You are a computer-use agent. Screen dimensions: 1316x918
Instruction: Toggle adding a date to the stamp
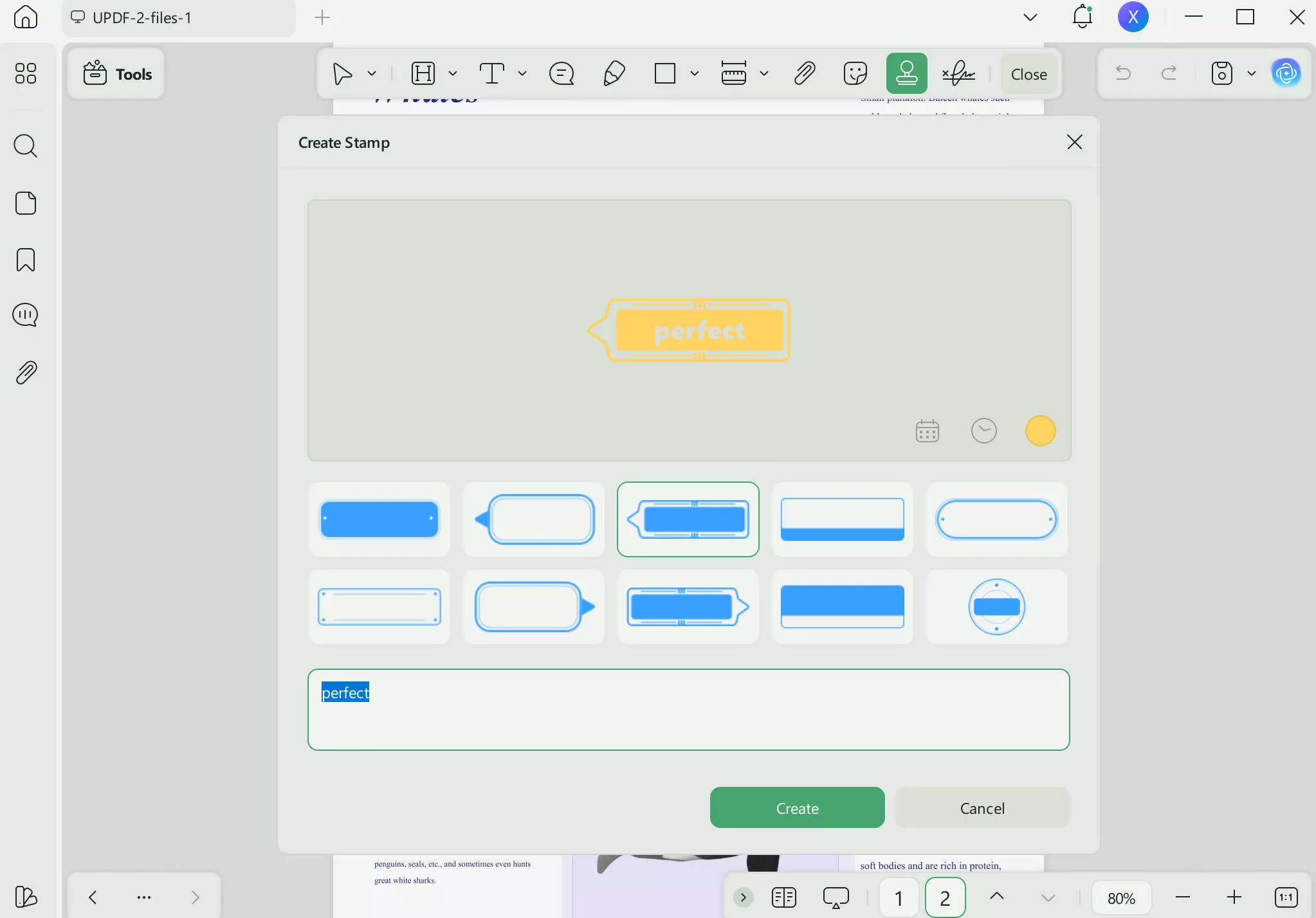pyautogui.click(x=927, y=431)
